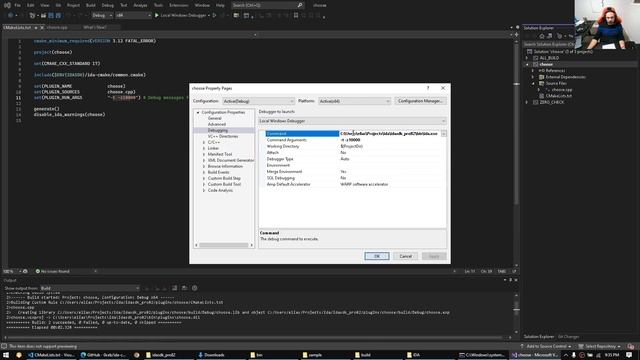The height and width of the screenshot is (360, 640).
Task: Select choose.cpp file in Solution Explorer
Action: [562, 89]
